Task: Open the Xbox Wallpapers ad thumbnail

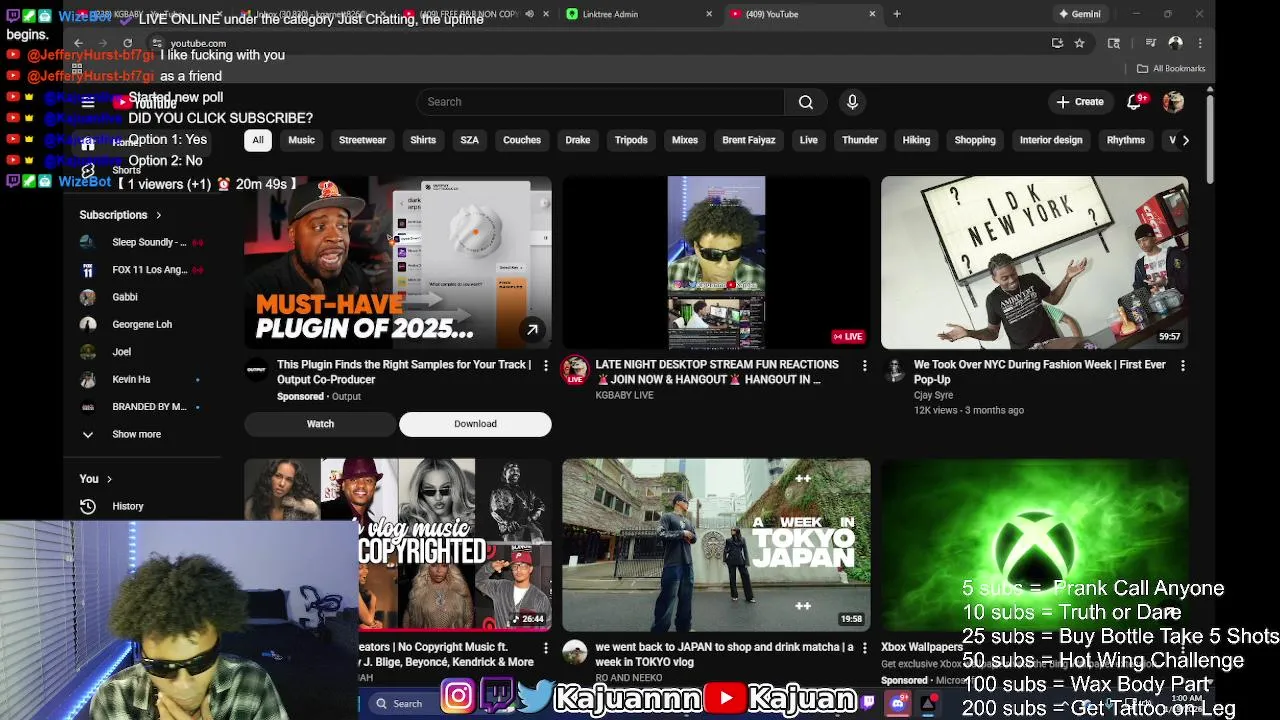Action: click(x=1035, y=545)
